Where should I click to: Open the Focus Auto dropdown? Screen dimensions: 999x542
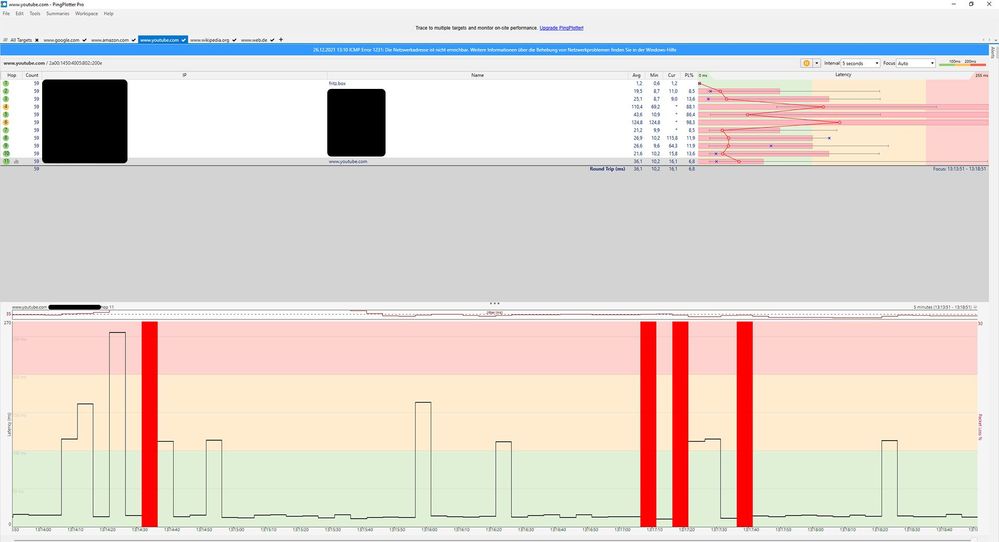tap(916, 63)
